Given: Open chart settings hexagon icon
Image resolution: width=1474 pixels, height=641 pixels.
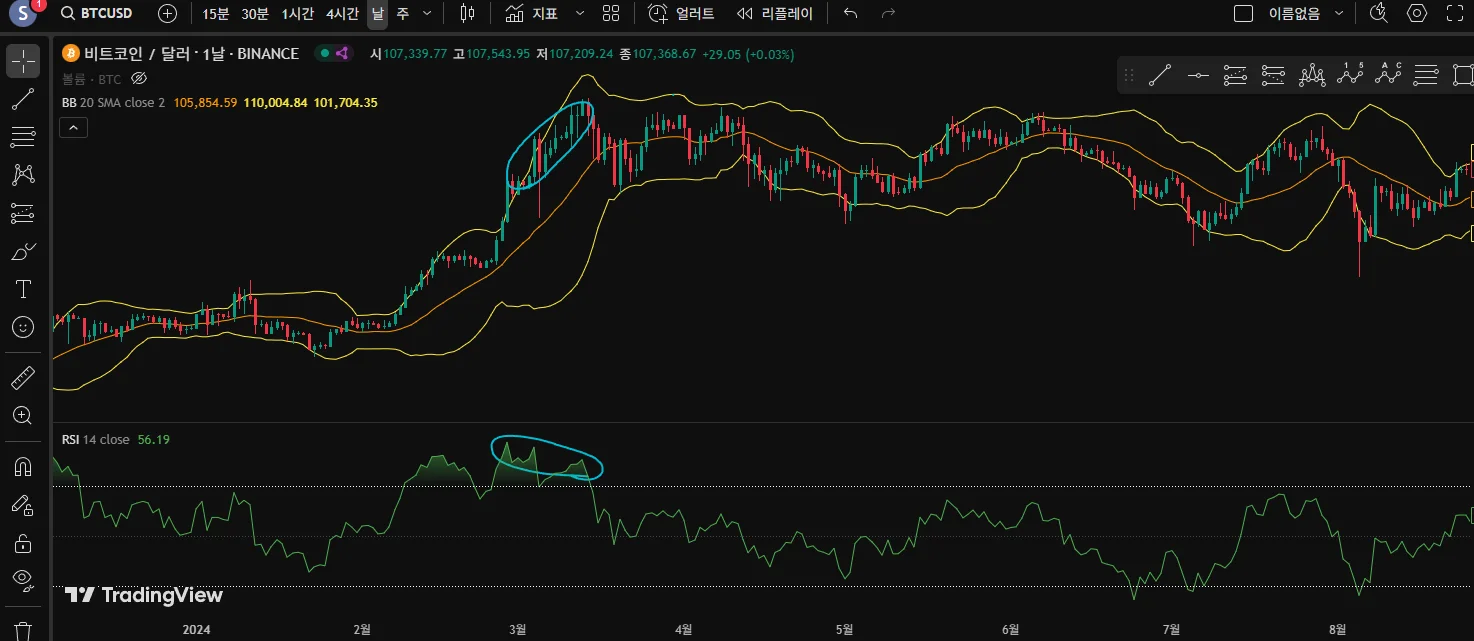Looking at the screenshot, I should (1417, 13).
